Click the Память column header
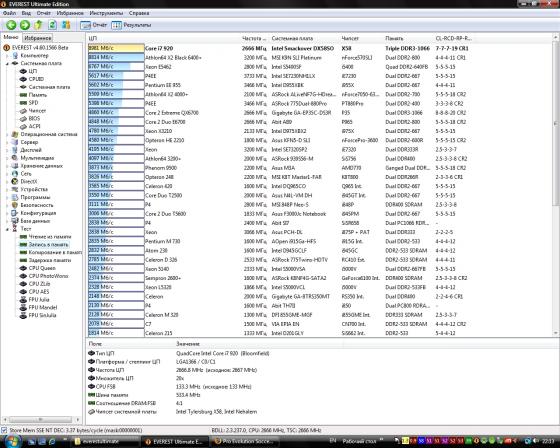The image size is (560, 448). [409, 38]
